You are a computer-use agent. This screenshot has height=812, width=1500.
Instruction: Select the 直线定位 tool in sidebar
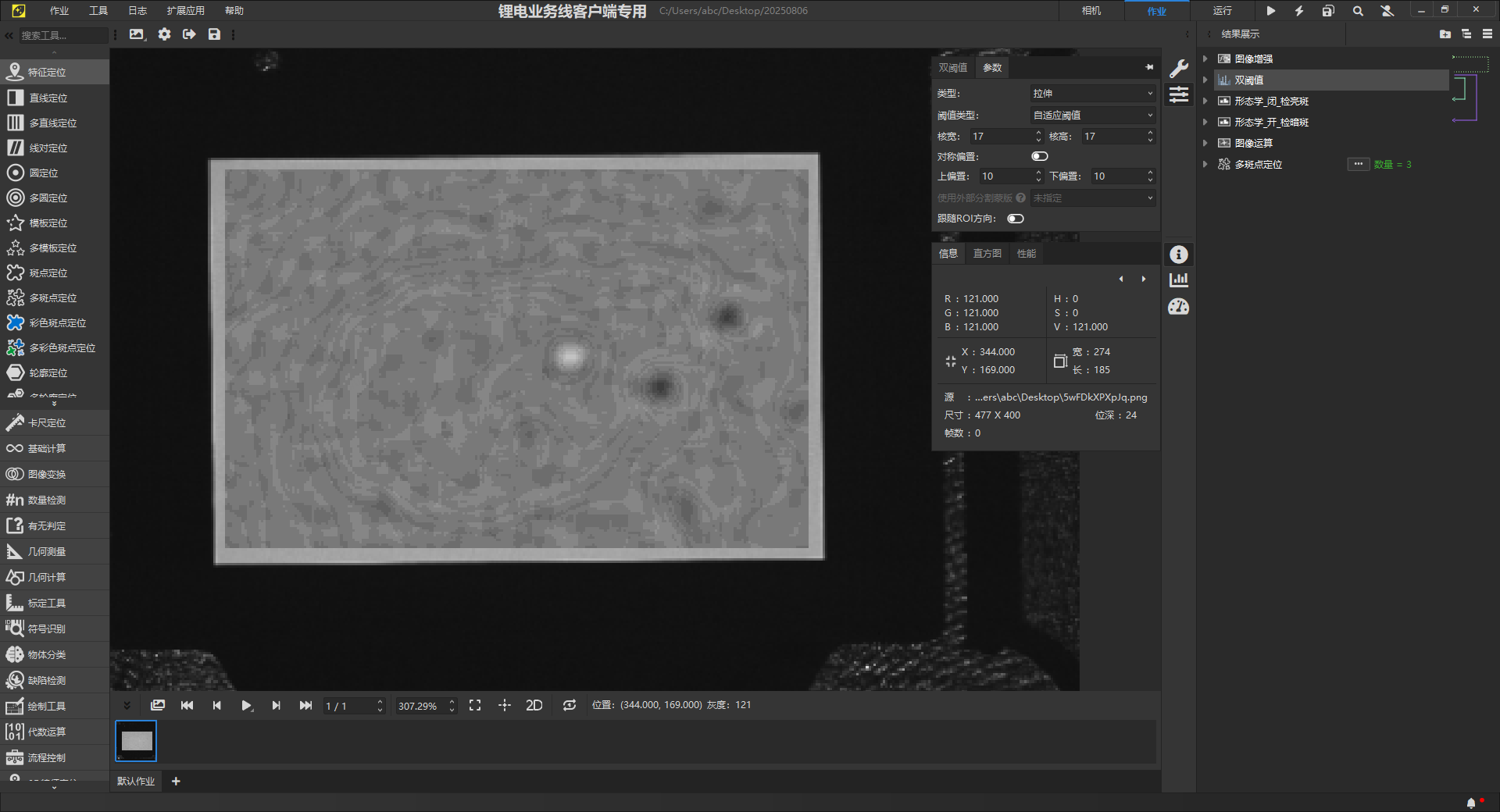(x=47, y=98)
